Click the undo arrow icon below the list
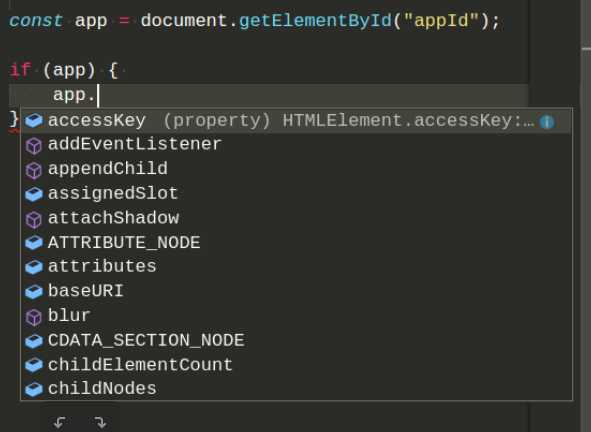The image size is (591, 432). tap(60, 422)
